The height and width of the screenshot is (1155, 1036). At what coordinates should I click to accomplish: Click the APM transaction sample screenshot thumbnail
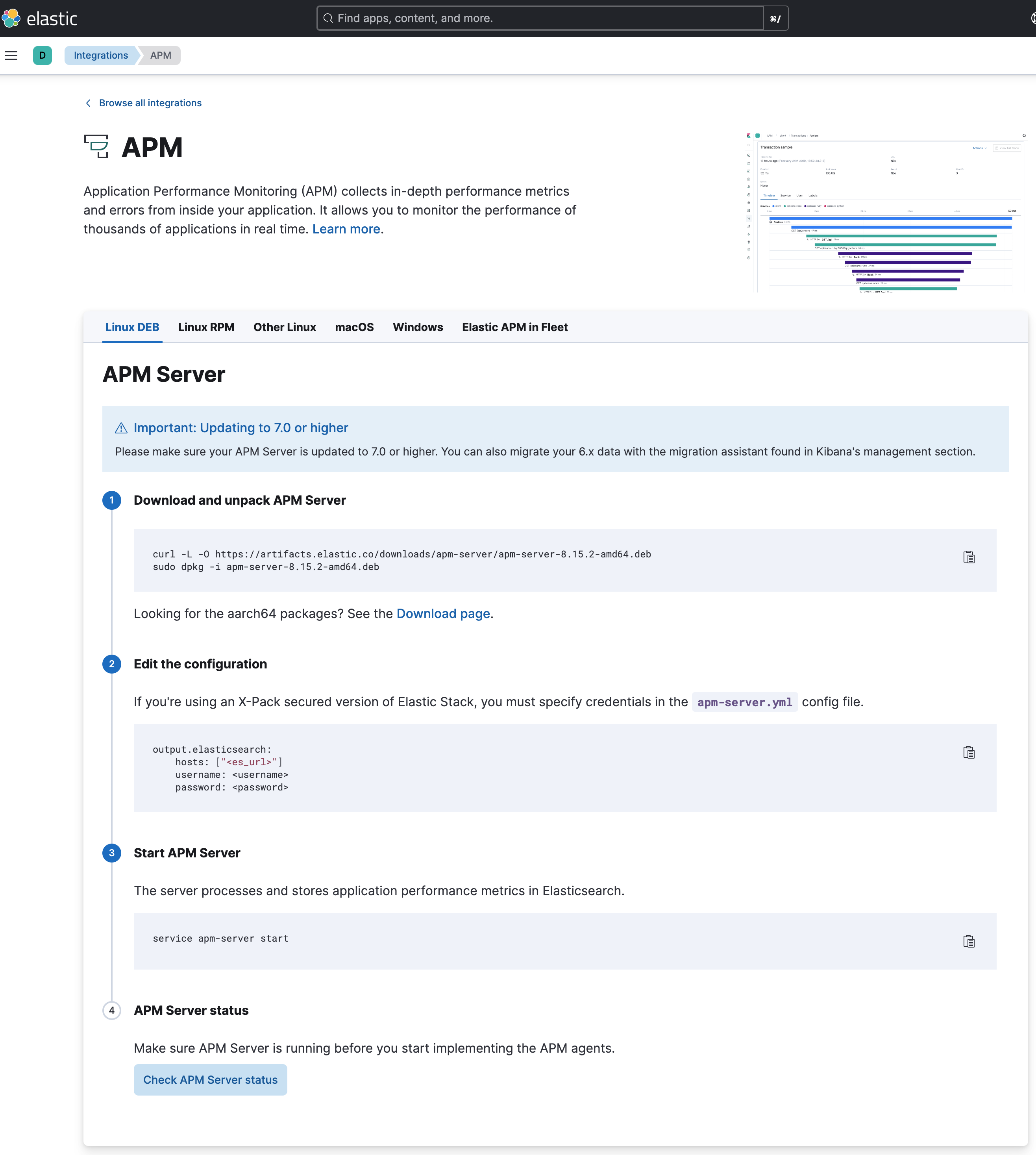pos(886,212)
